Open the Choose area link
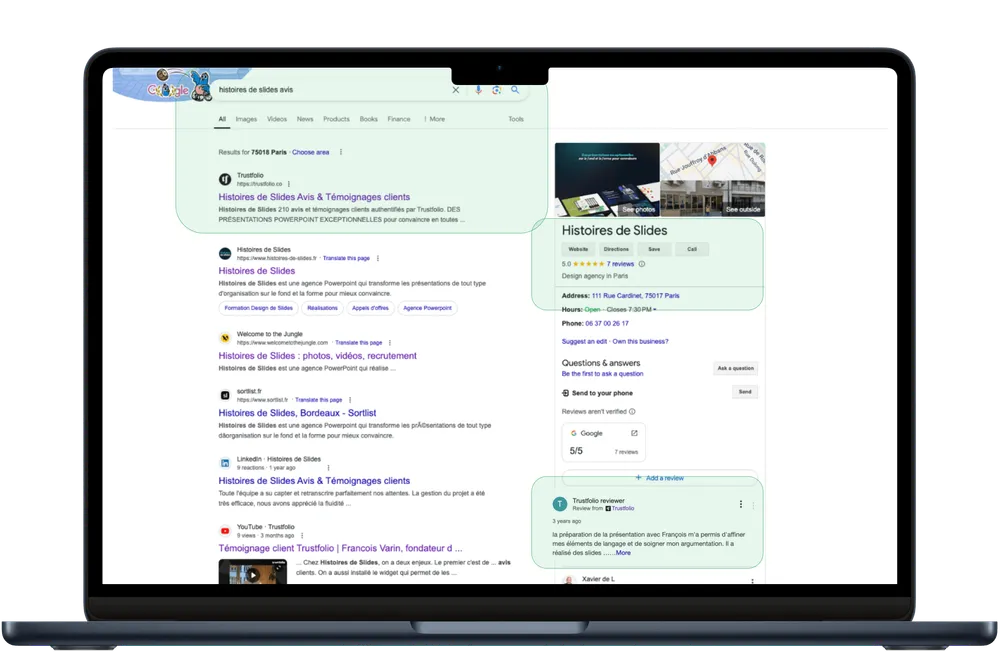The image size is (1000, 652). point(310,152)
